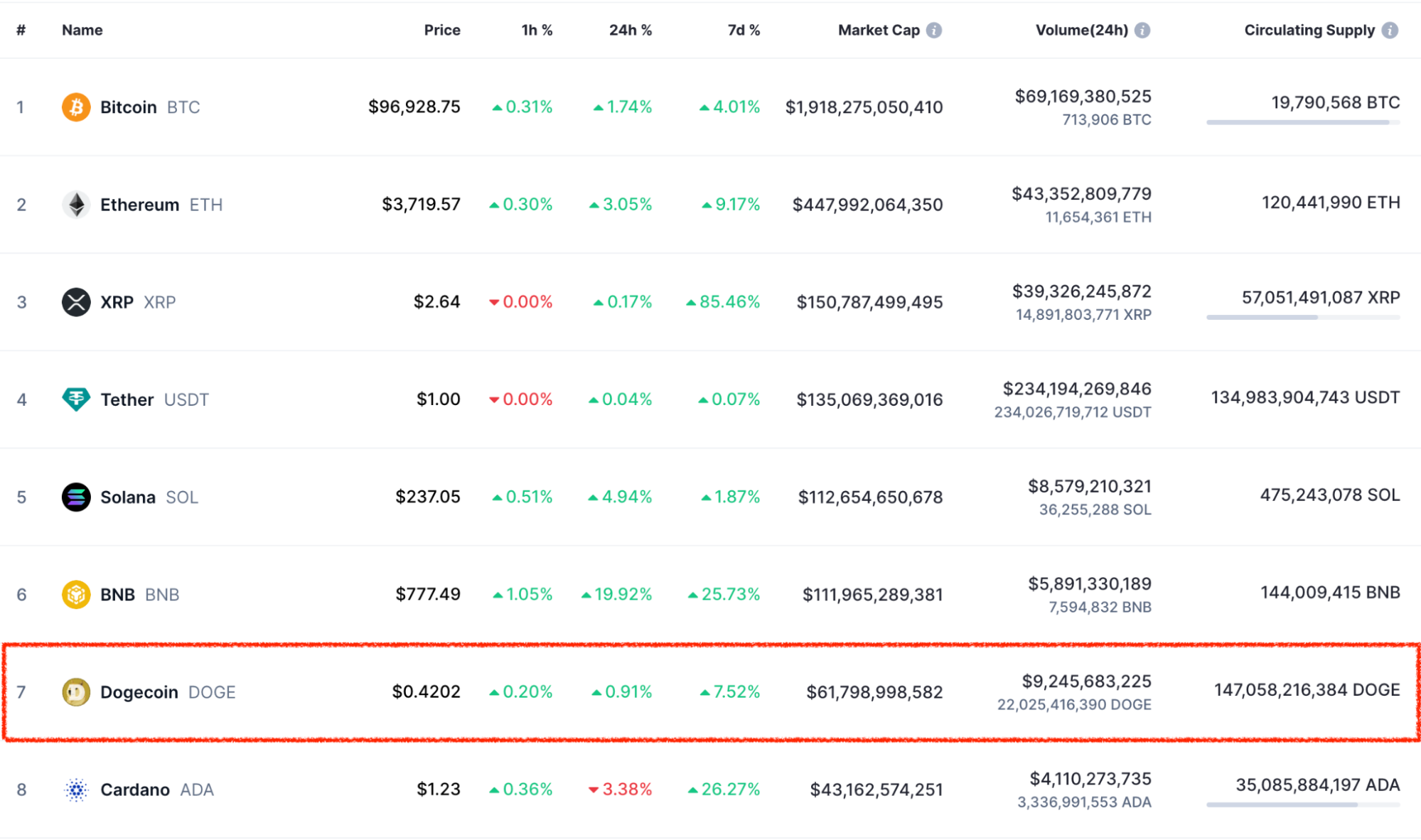Image resolution: width=1421 pixels, height=840 pixels.
Task: Click the Tether coin logo
Action: 76,399
